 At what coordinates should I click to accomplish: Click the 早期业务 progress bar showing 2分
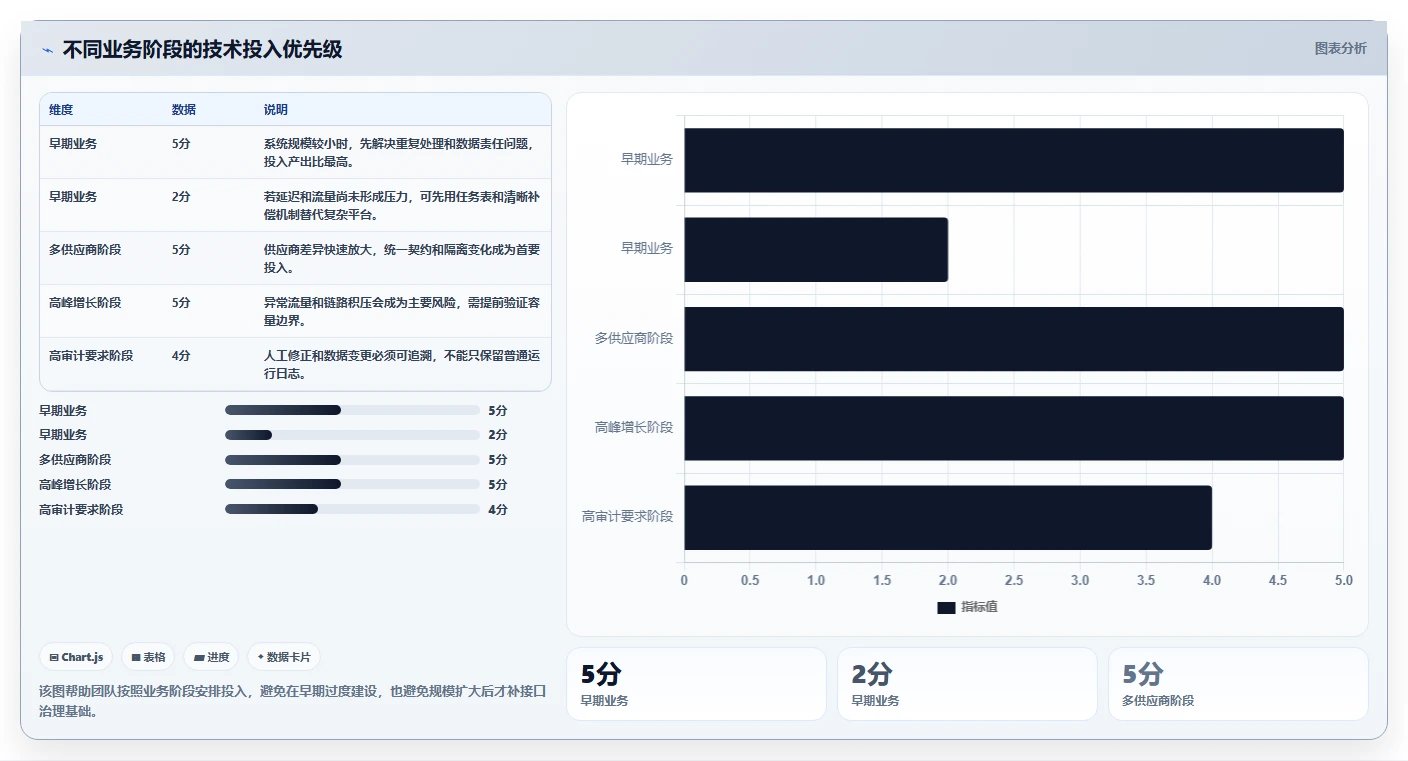352,435
